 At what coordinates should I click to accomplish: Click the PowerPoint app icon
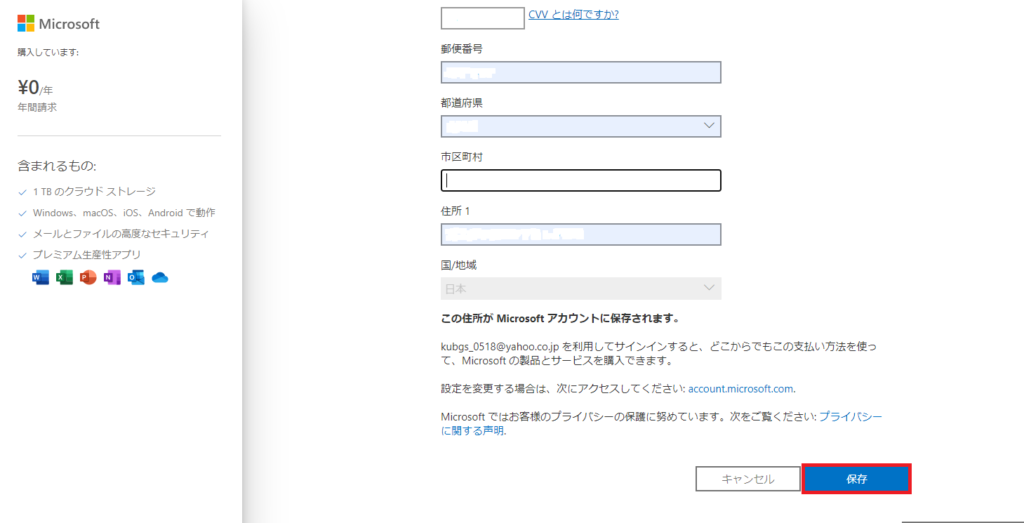[x=88, y=278]
